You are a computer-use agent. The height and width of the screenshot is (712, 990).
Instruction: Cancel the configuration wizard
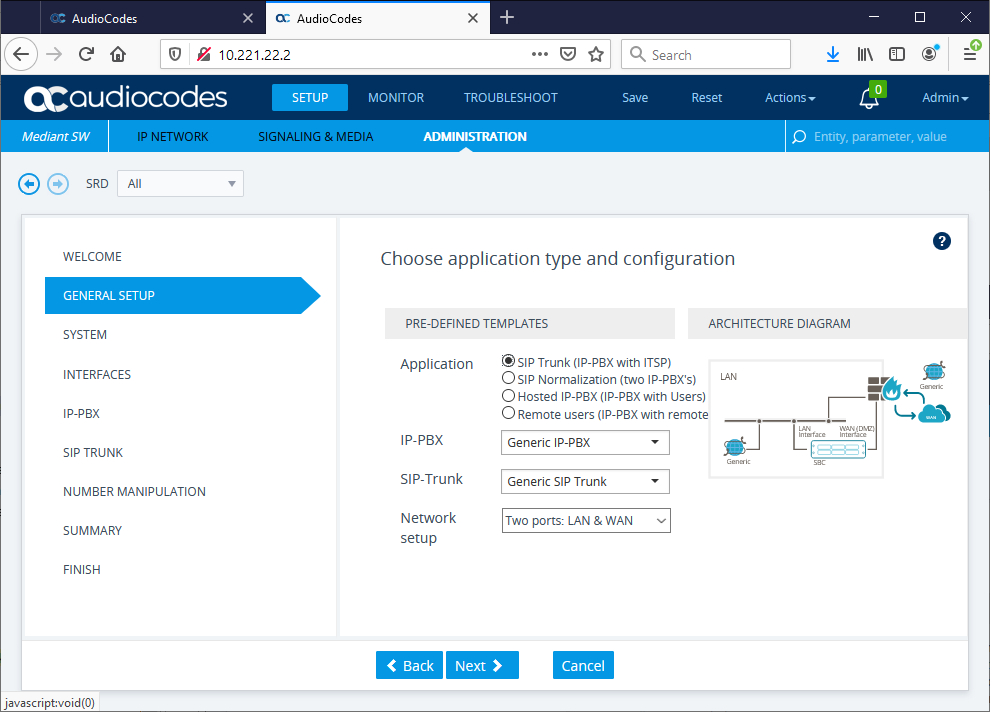click(583, 665)
